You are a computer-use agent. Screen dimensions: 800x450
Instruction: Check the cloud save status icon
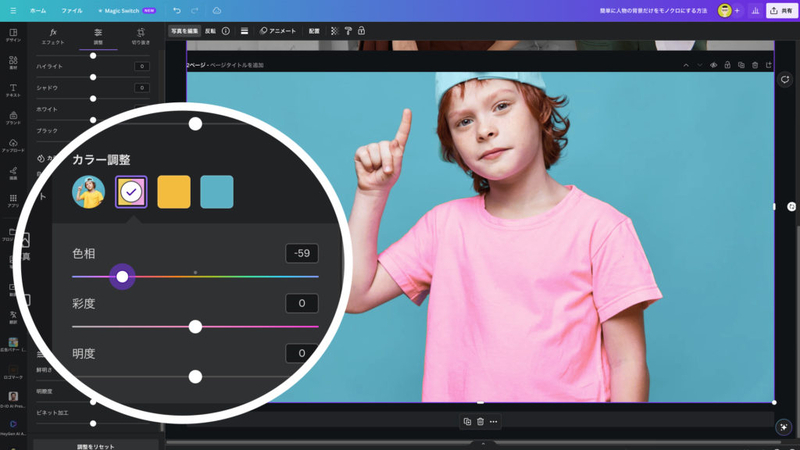click(217, 10)
